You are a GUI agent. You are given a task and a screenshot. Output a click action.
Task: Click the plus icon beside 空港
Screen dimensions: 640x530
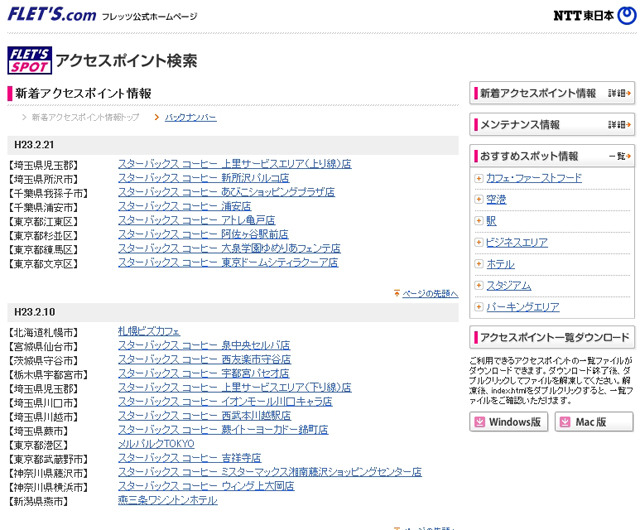479,200
